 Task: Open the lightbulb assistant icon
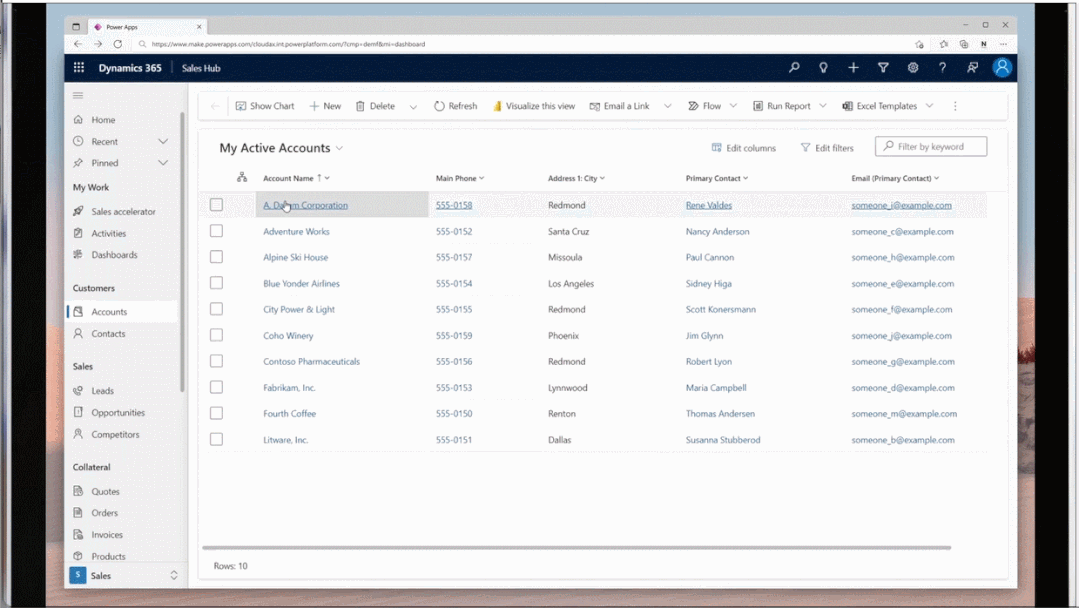click(823, 67)
